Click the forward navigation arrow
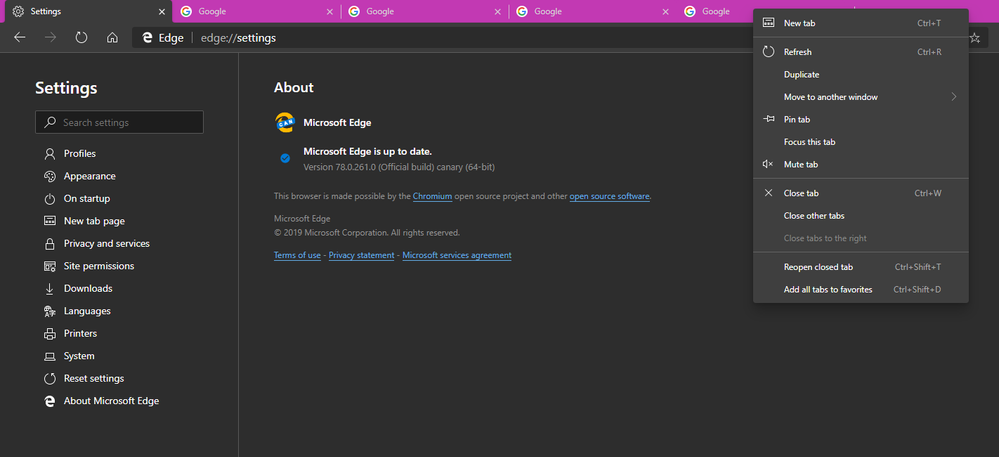The width and height of the screenshot is (999, 457). (50, 38)
